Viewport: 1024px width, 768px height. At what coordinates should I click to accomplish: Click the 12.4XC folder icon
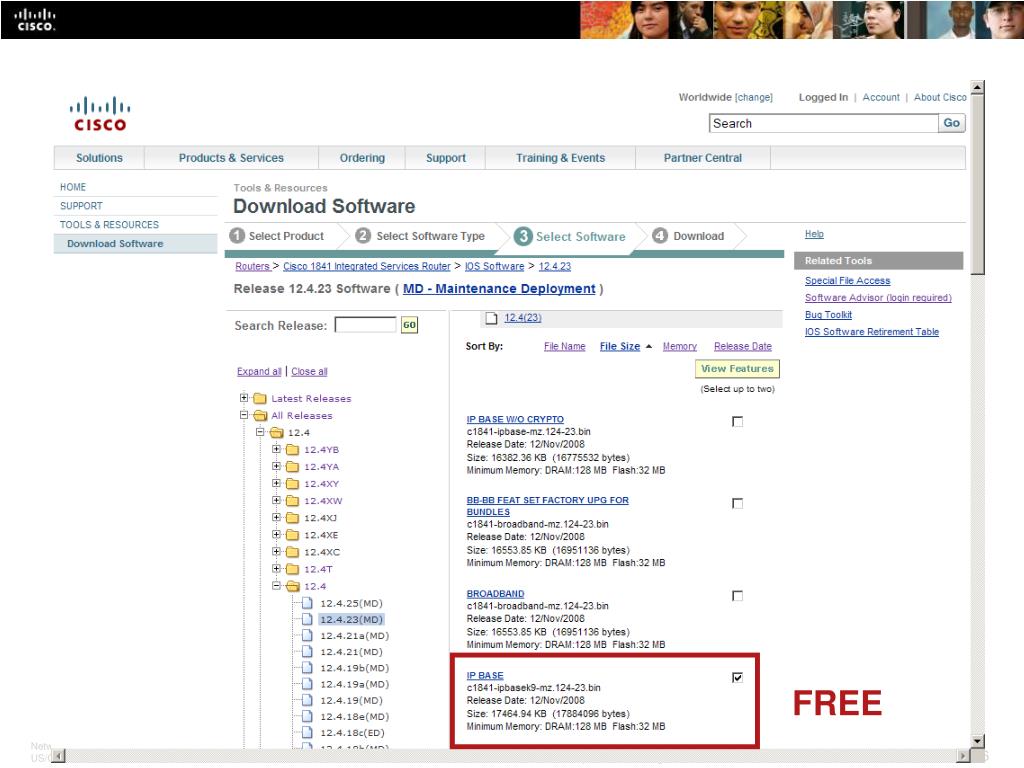pos(293,551)
